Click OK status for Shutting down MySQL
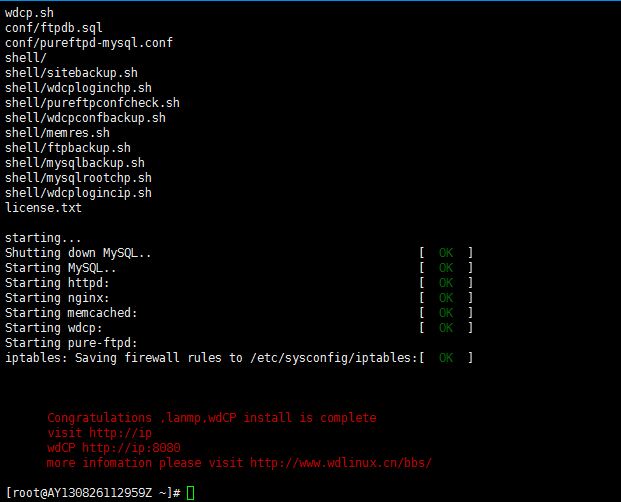621x502 pixels. pyautogui.click(x=446, y=253)
